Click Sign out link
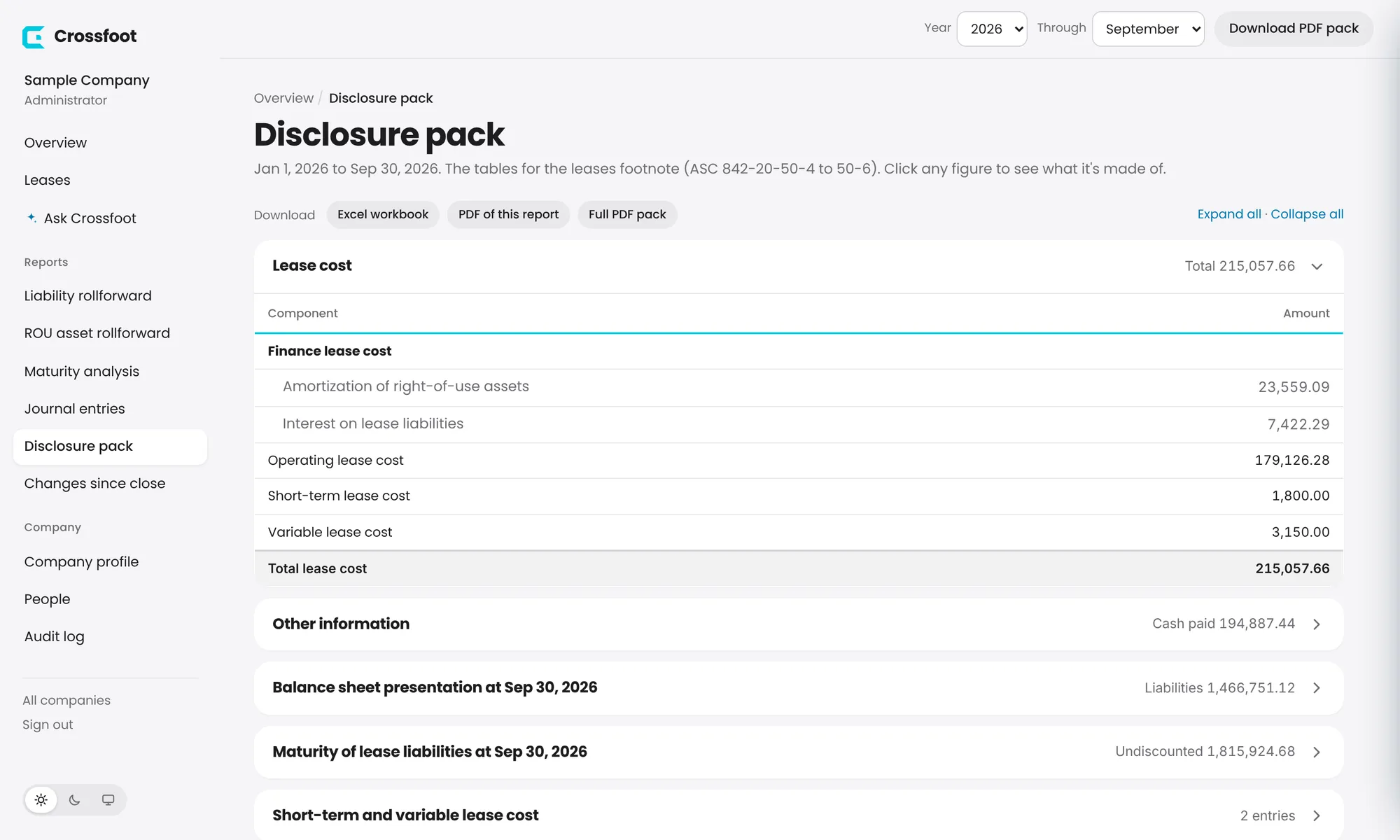 (48, 724)
